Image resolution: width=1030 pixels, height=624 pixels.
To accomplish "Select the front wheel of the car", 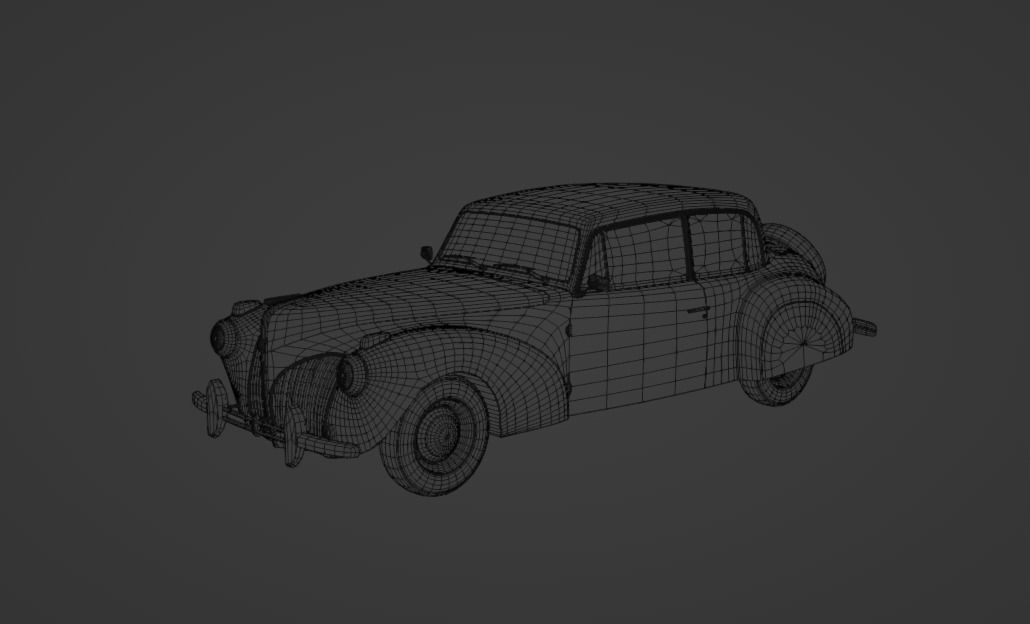I will 436,436.
